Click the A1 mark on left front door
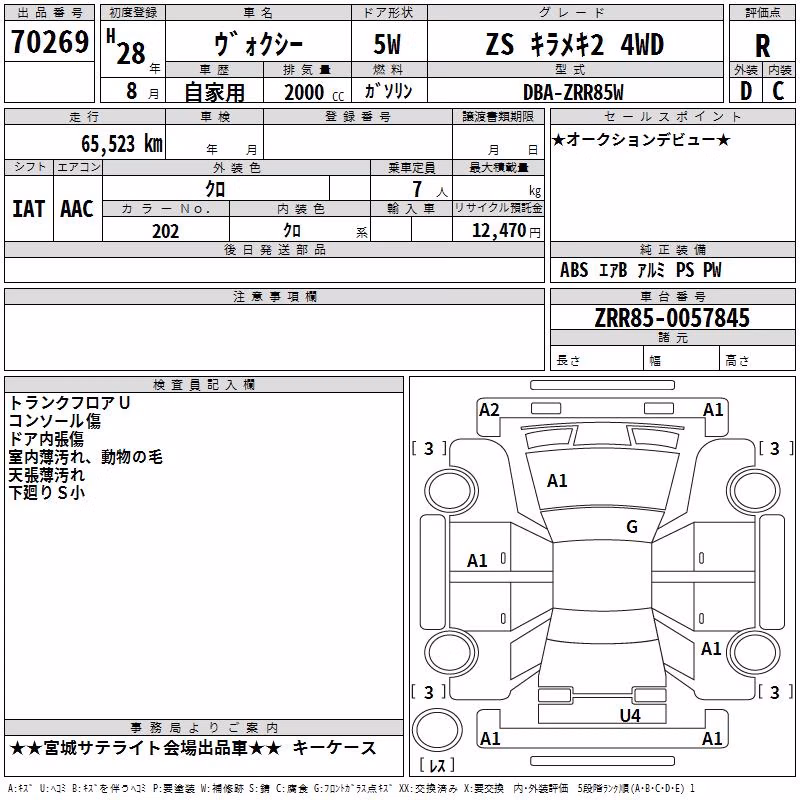 (x=477, y=561)
